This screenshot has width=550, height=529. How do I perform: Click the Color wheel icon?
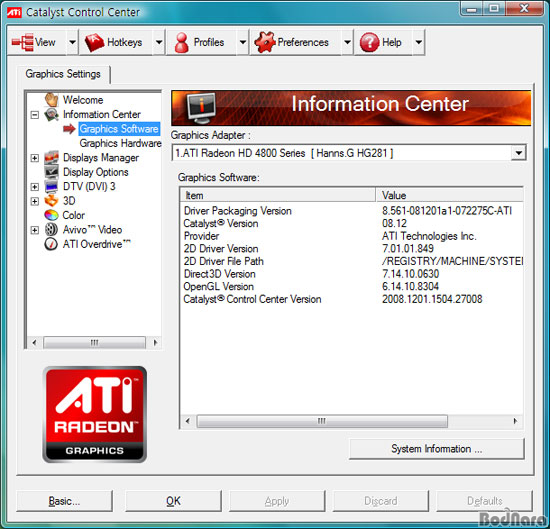[x=51, y=215]
